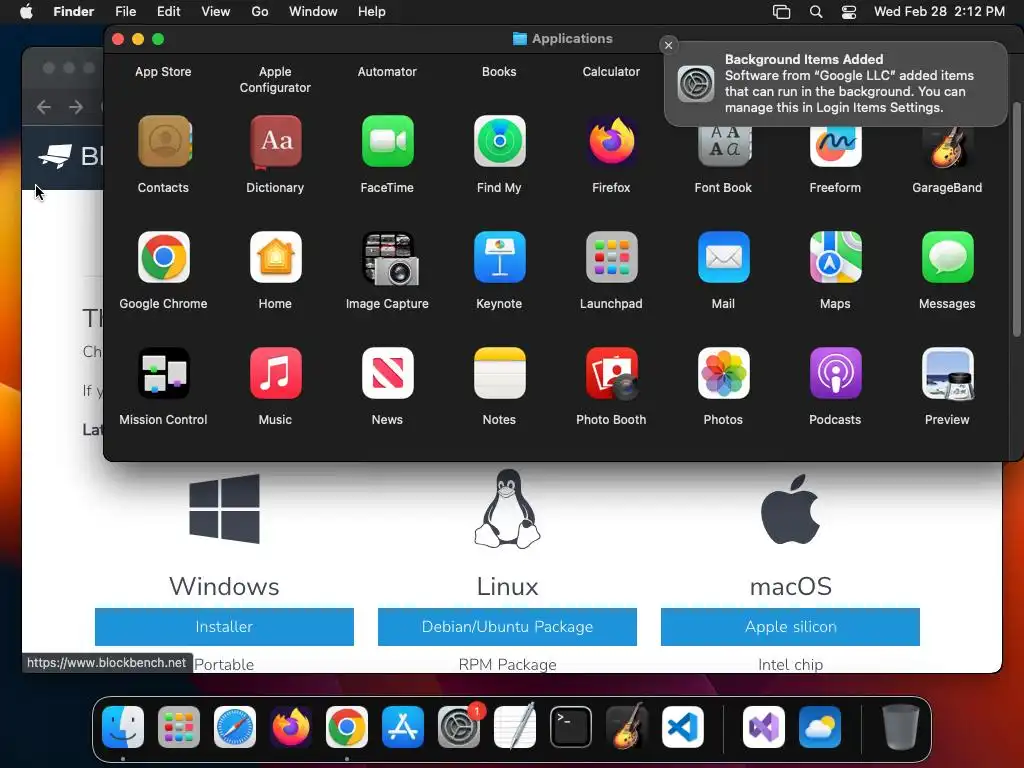Open the Finder menu
Screen dimensions: 1024x768
tap(73, 12)
